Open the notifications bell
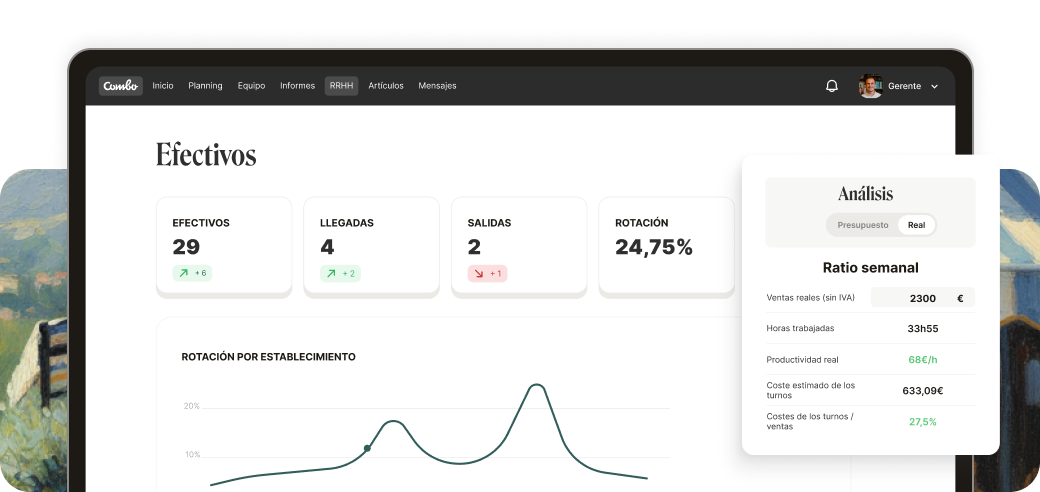 point(832,86)
